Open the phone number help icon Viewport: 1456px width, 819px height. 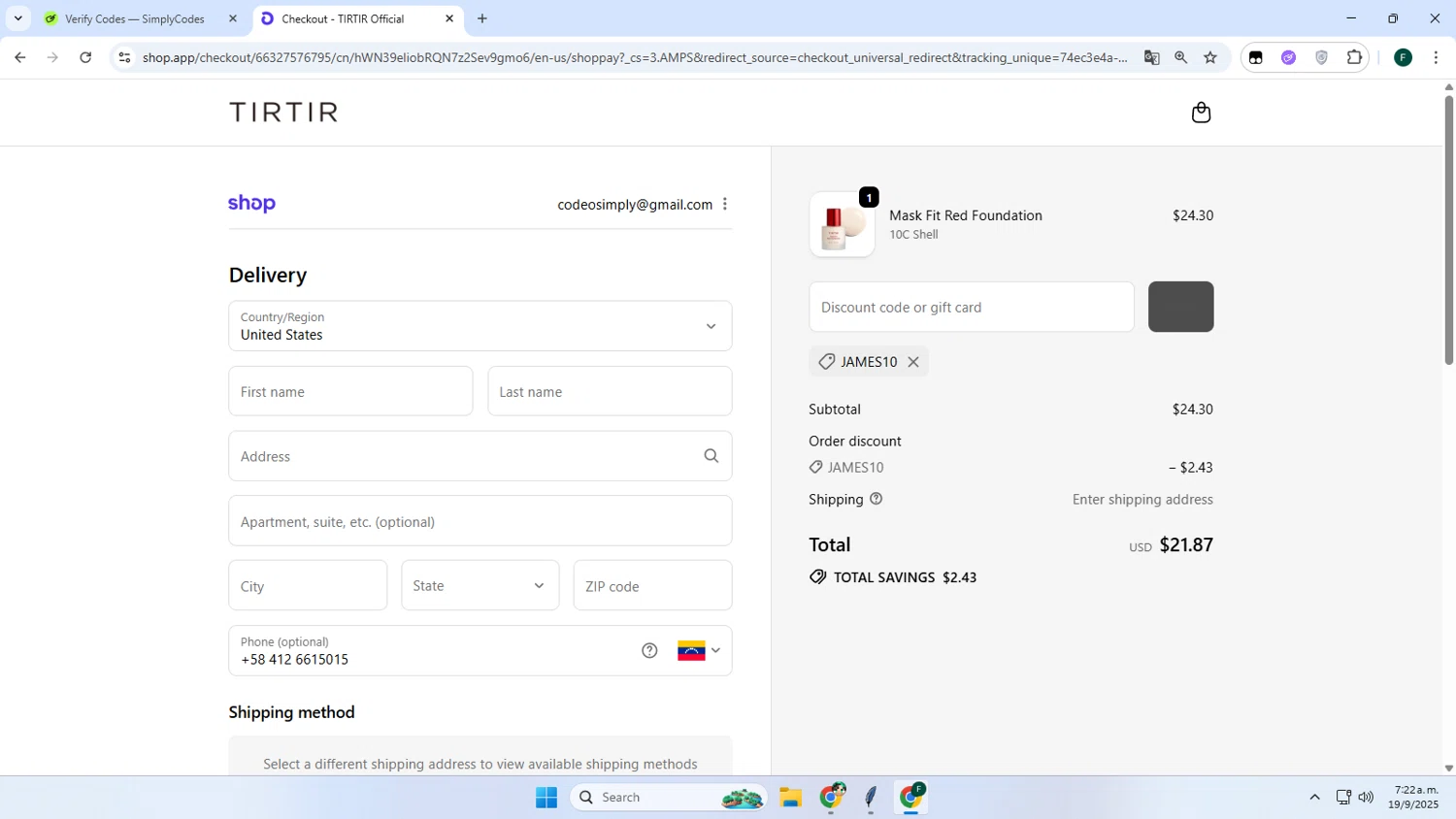[x=649, y=650]
